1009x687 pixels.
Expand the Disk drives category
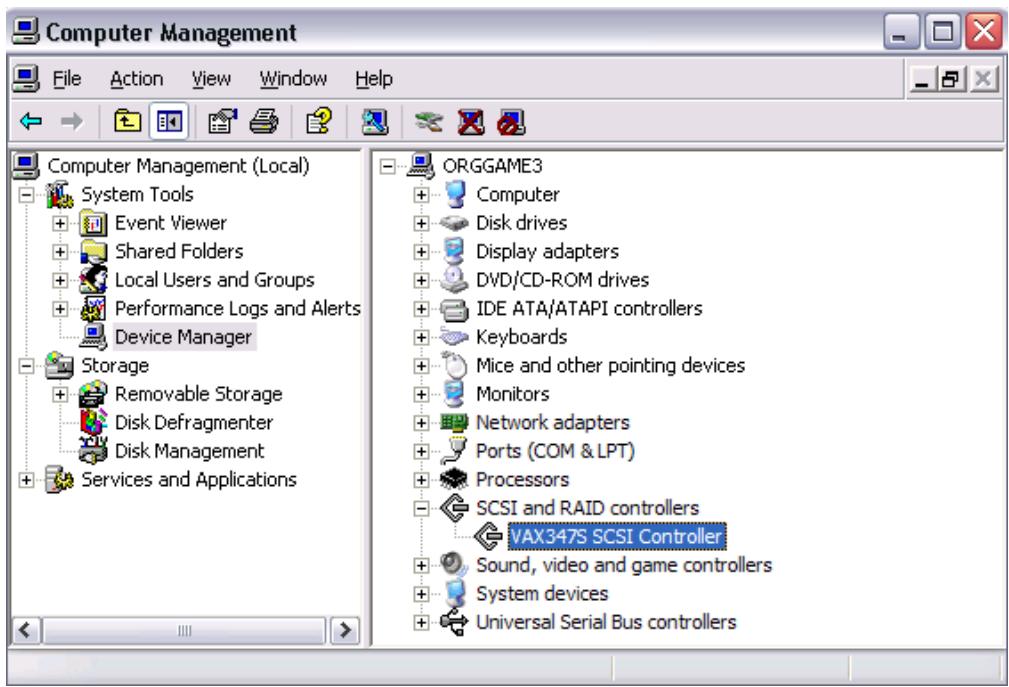[x=421, y=223]
